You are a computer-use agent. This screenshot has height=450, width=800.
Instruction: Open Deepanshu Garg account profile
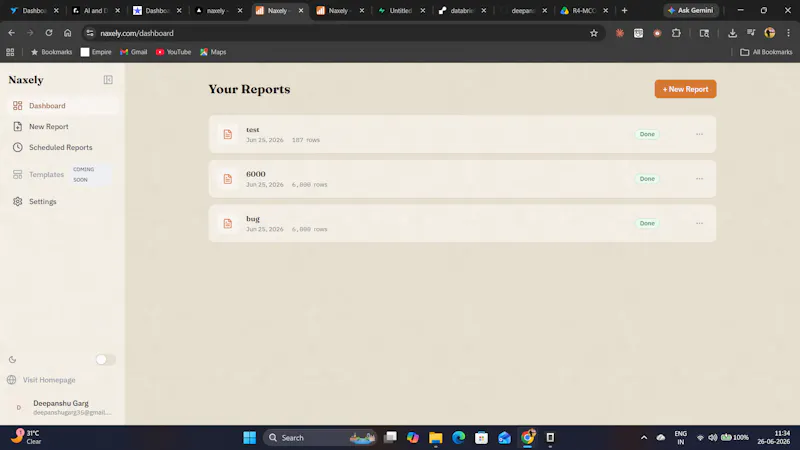click(x=62, y=408)
